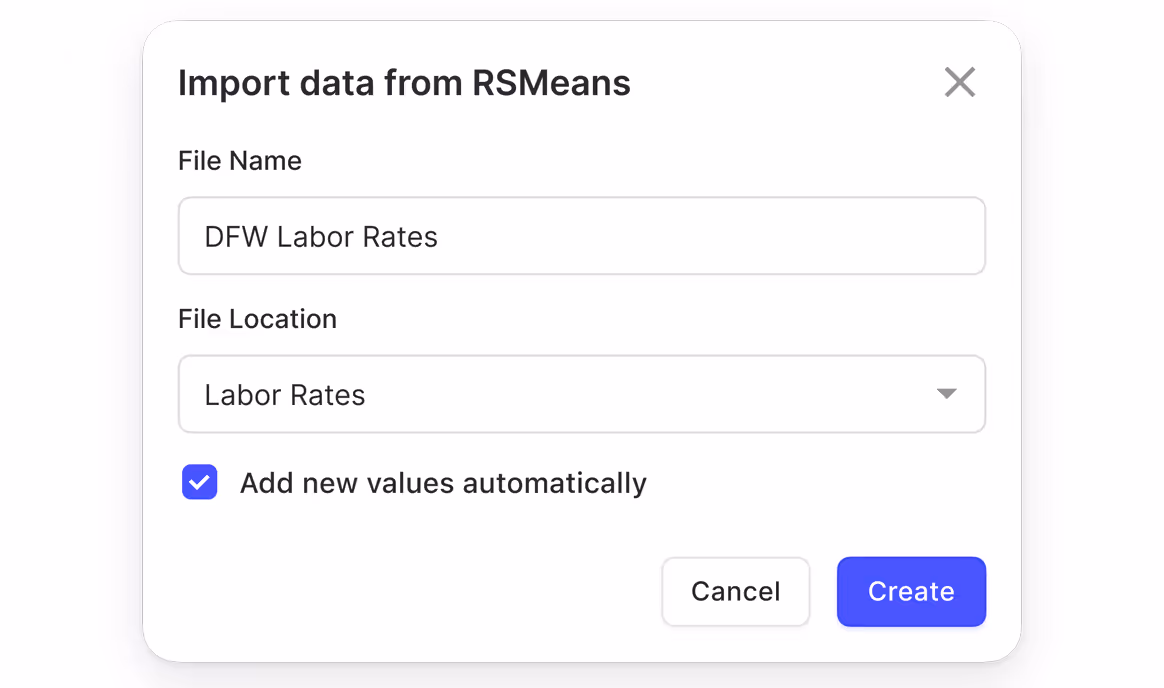1164x688 pixels.
Task: Cancel the RSMeans import
Action: click(735, 591)
